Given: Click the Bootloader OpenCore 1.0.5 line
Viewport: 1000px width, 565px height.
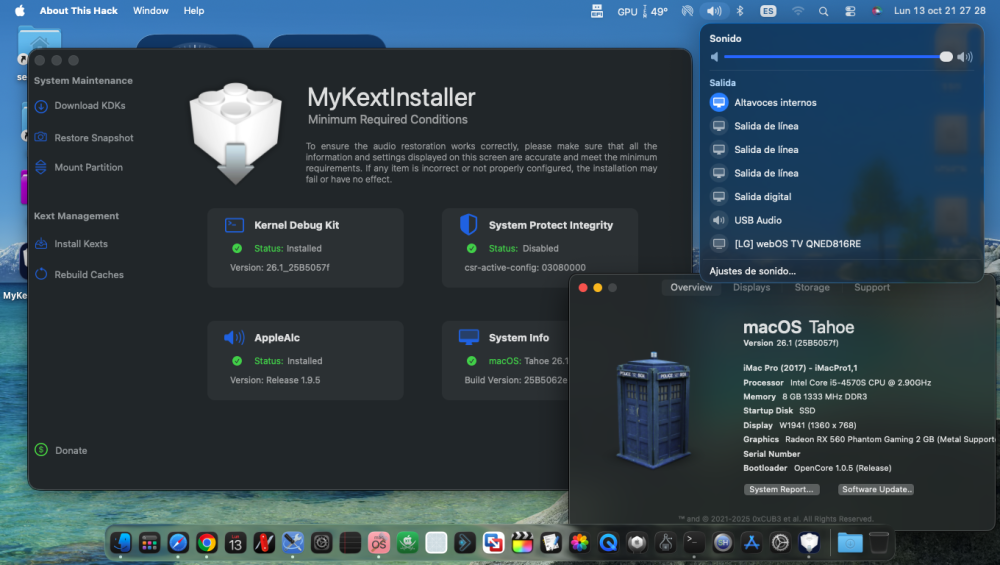Looking at the screenshot, I should click(x=817, y=468).
